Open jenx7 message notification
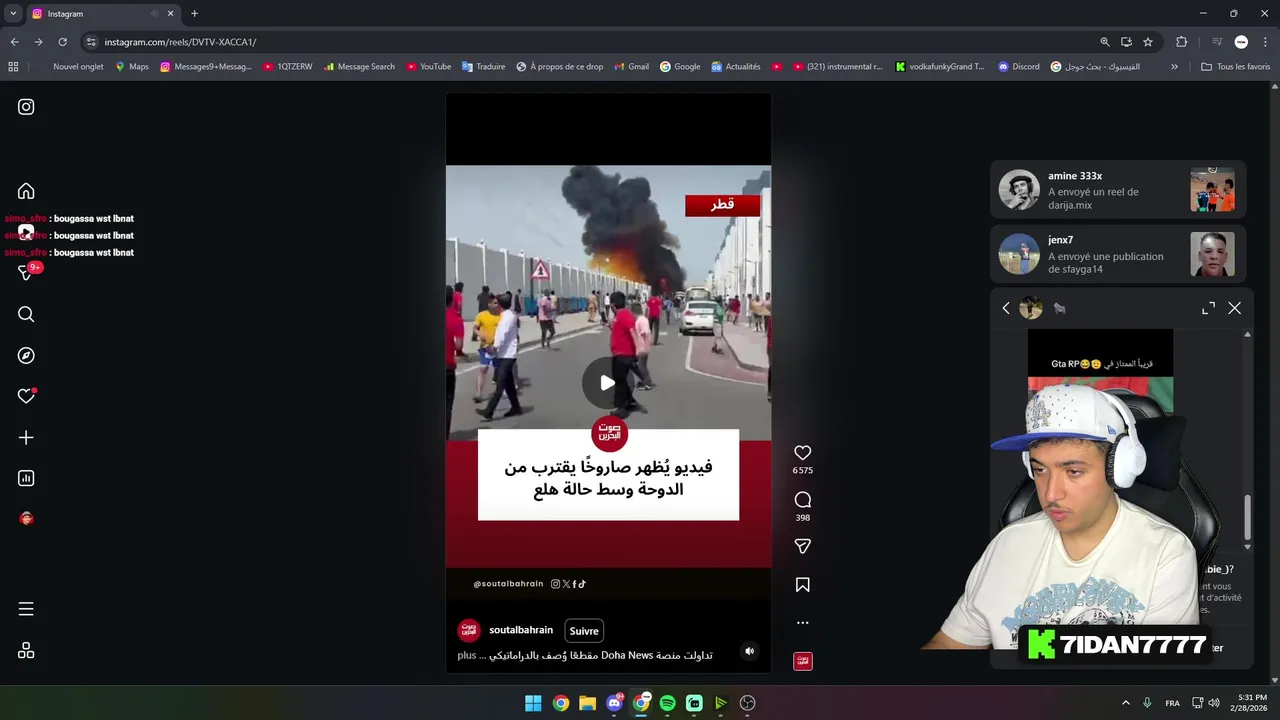Viewport: 1280px width, 720px height. [x=1117, y=254]
